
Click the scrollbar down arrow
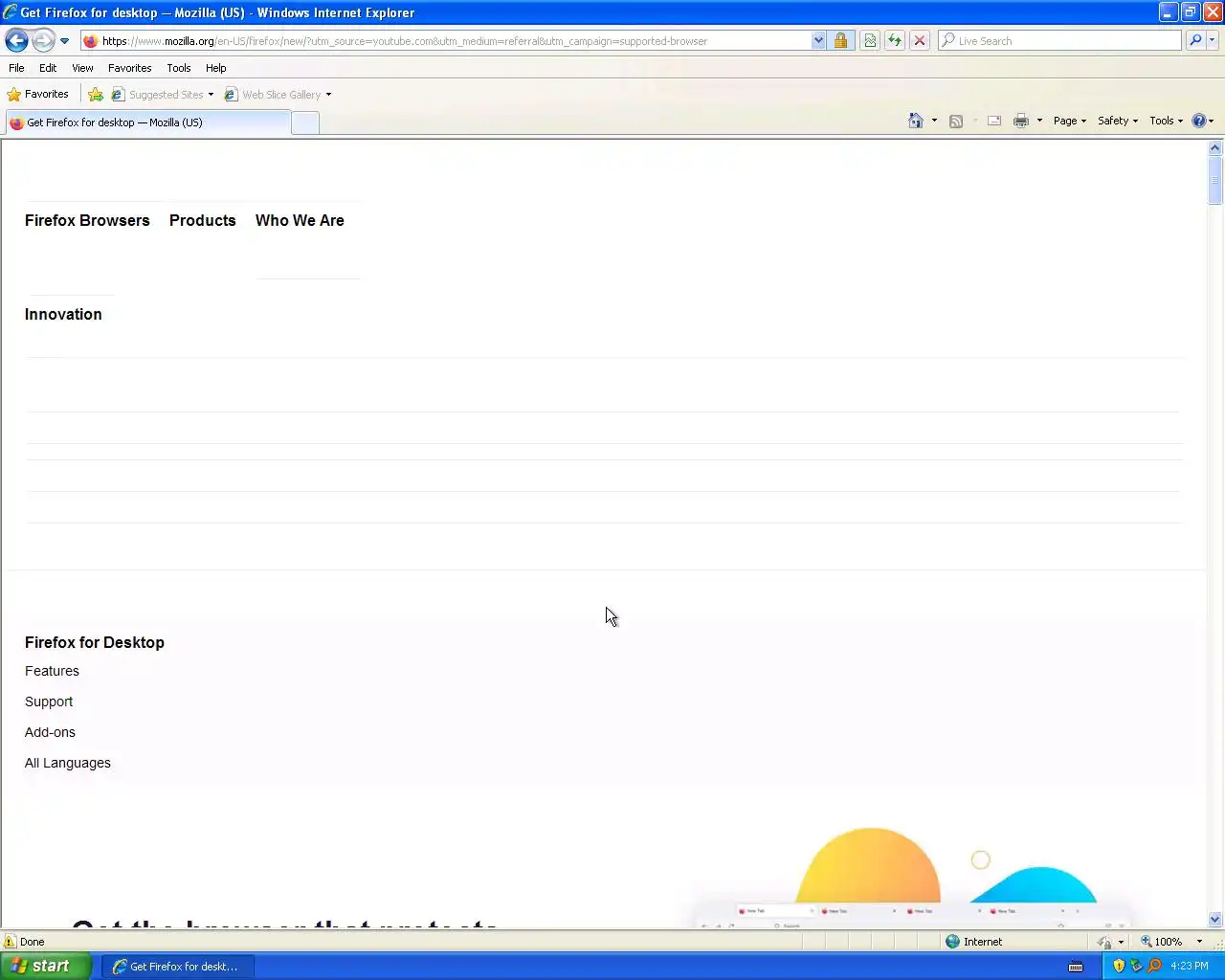[1214, 919]
